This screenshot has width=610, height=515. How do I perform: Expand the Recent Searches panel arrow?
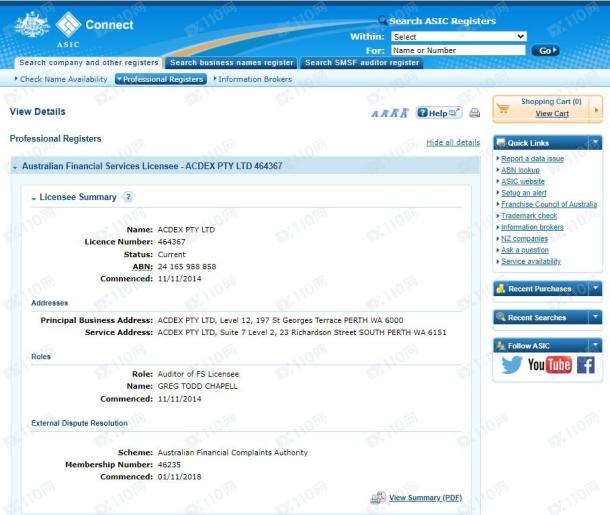[595, 317]
